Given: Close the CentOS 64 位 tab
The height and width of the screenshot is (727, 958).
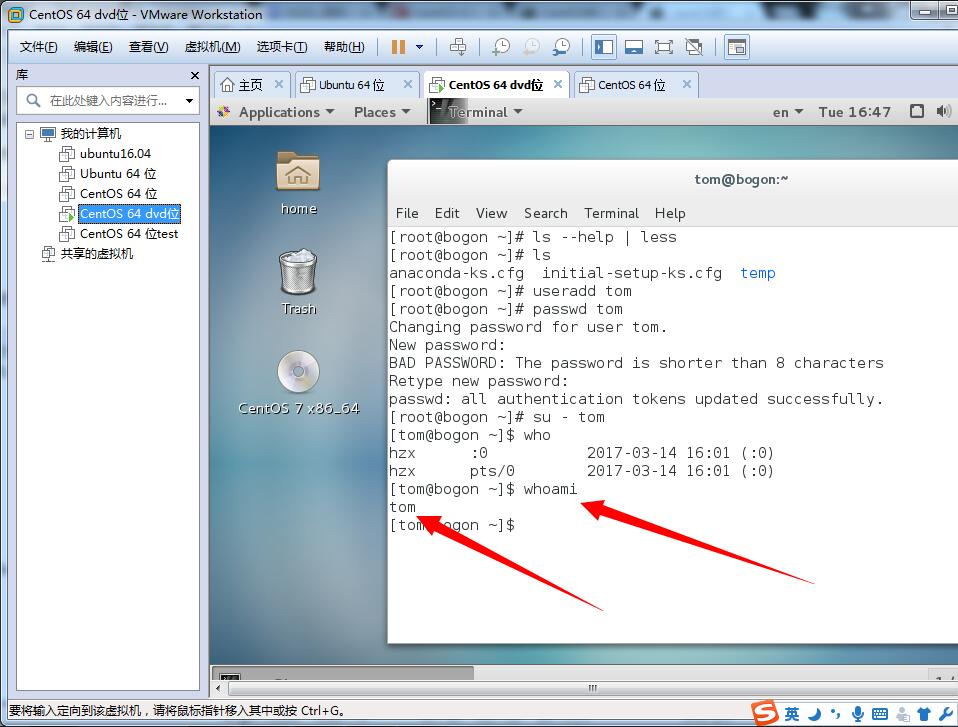Looking at the screenshot, I should click(687, 84).
